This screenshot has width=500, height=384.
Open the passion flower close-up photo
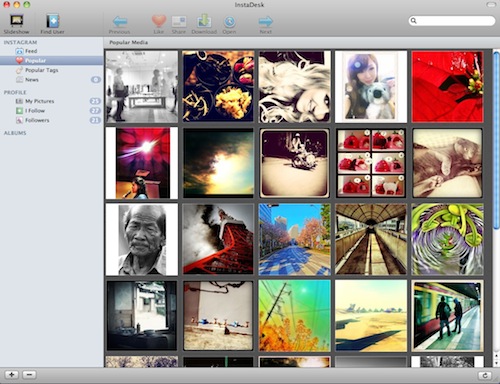pyautogui.click(x=447, y=240)
